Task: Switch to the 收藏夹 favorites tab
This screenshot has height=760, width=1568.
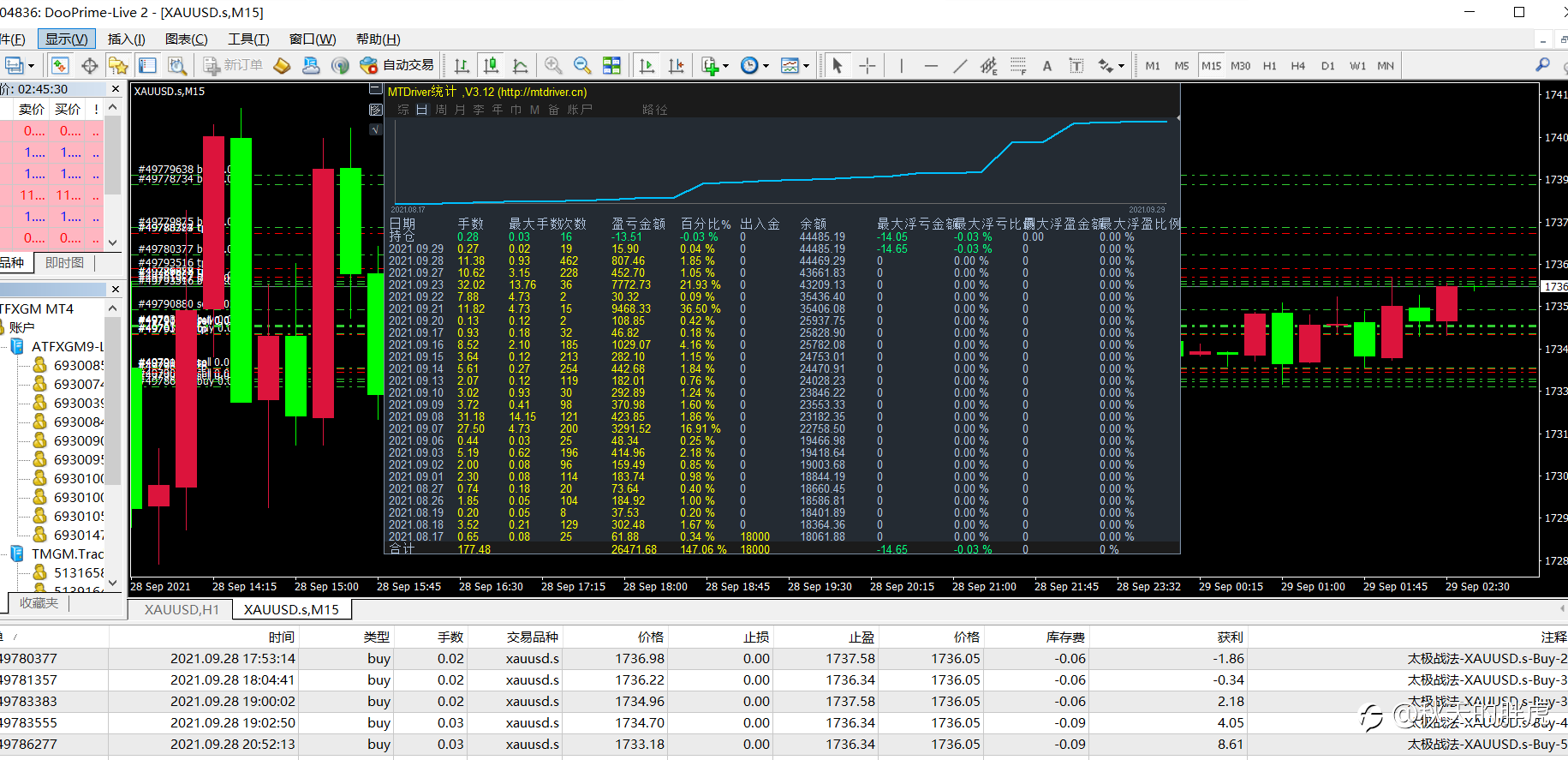Action: tap(39, 602)
